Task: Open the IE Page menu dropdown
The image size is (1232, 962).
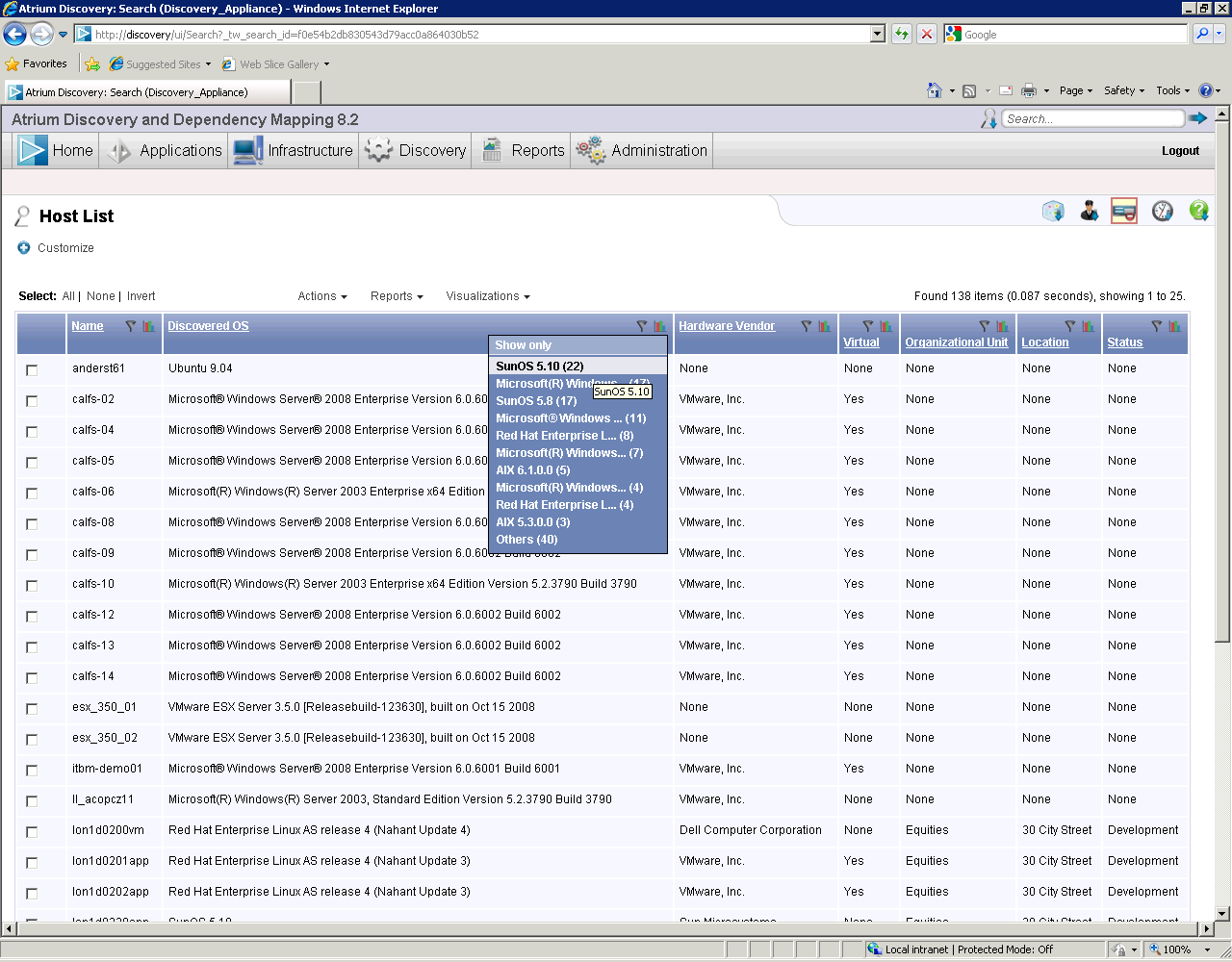Action: [x=1076, y=90]
